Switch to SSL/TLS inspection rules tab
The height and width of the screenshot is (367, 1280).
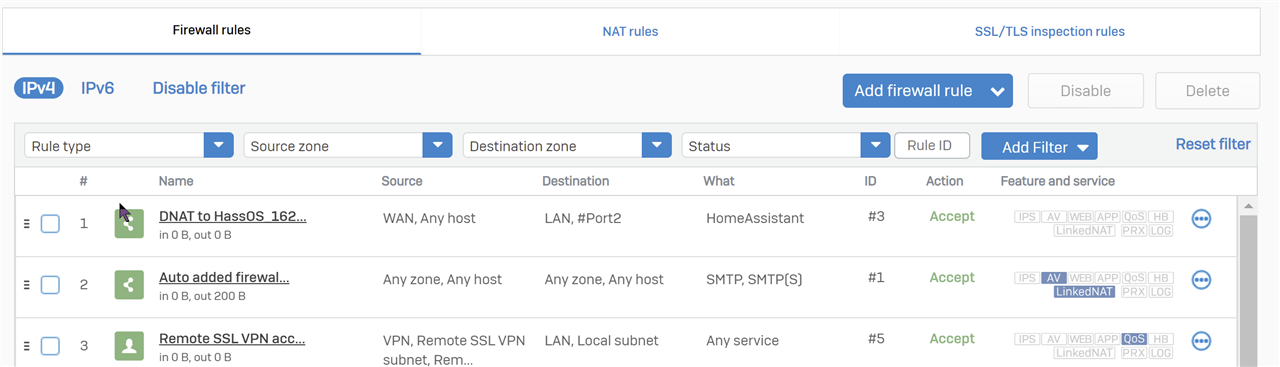tap(1049, 32)
